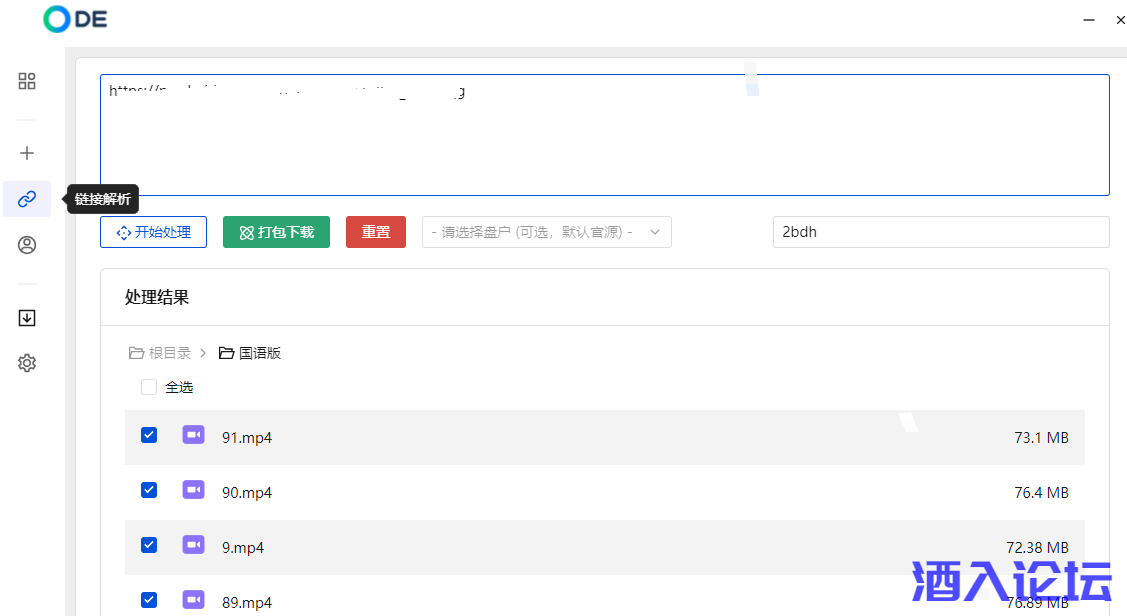This screenshot has height=616, width=1127.
Task: Click the video icon beside 89.mp4
Action: (x=193, y=600)
